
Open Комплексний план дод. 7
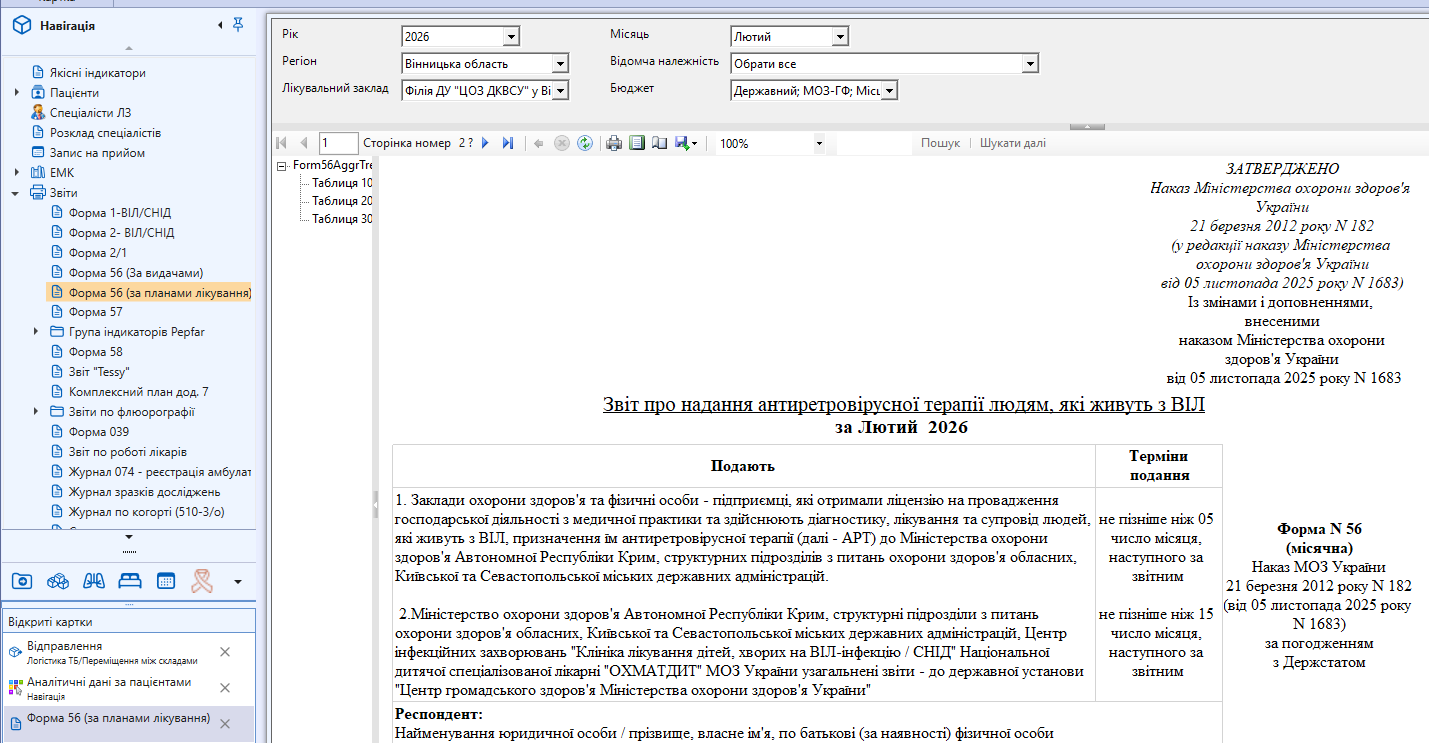tap(139, 392)
